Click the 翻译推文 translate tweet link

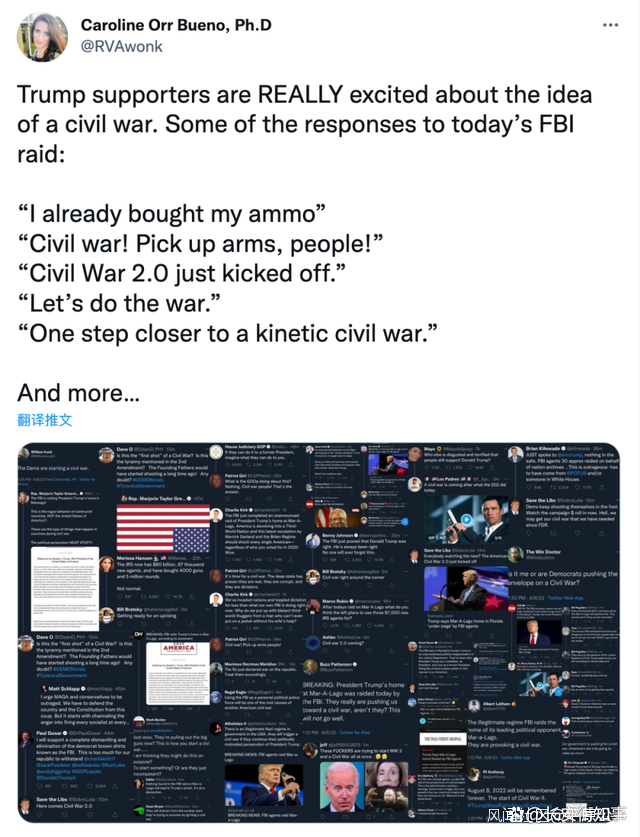tap(45, 419)
